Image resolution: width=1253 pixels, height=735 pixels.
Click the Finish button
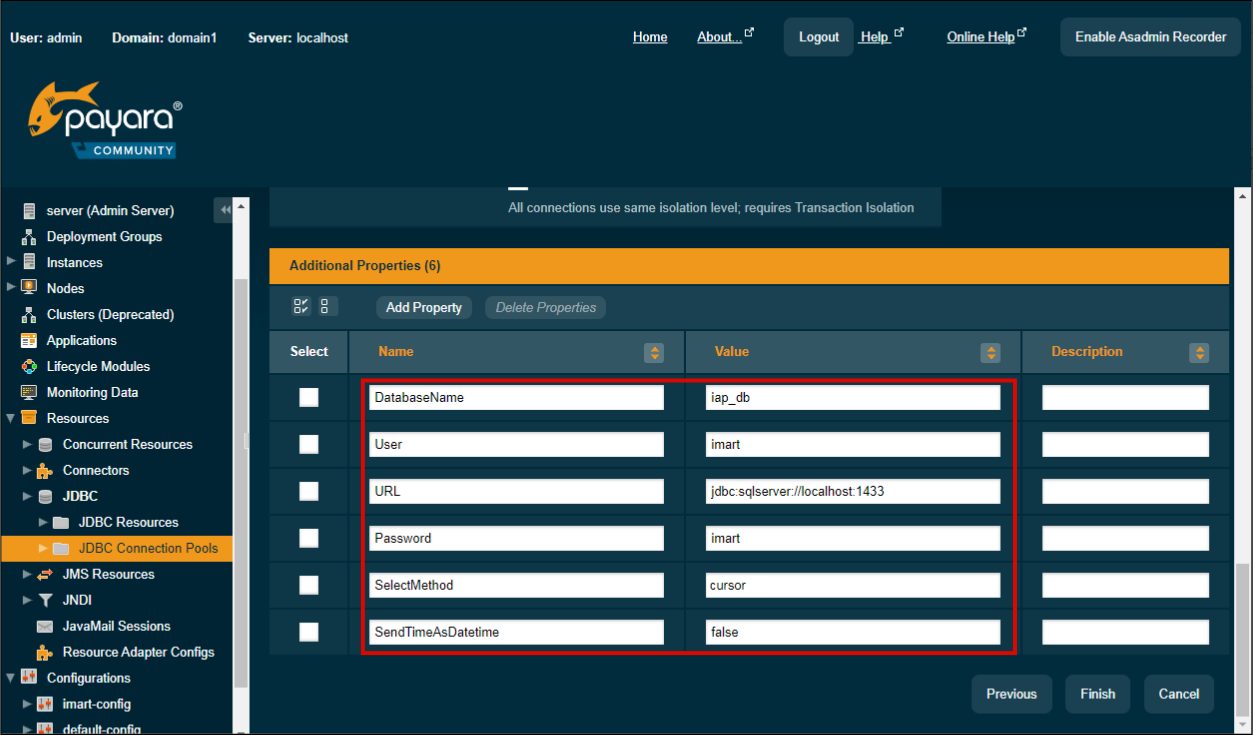click(x=1097, y=694)
